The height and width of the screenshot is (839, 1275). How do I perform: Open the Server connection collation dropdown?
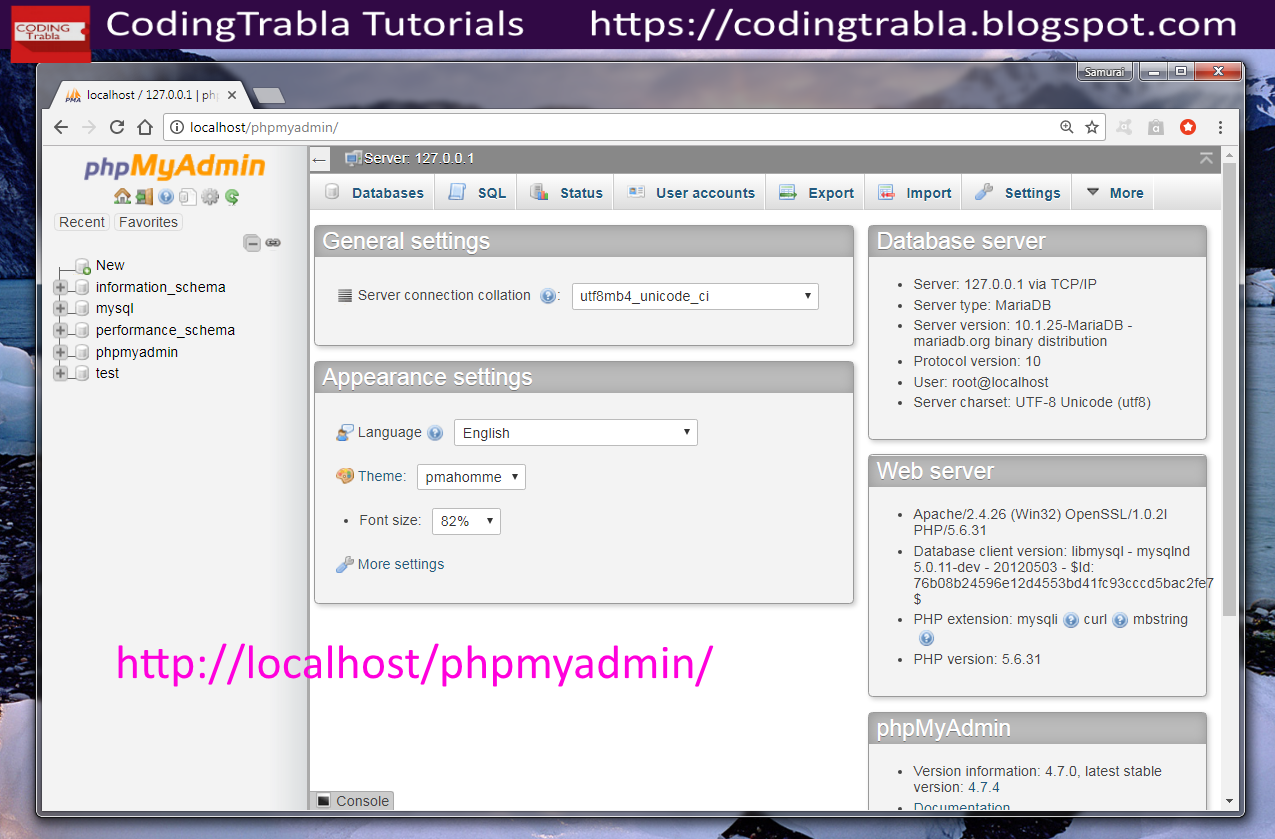click(695, 296)
